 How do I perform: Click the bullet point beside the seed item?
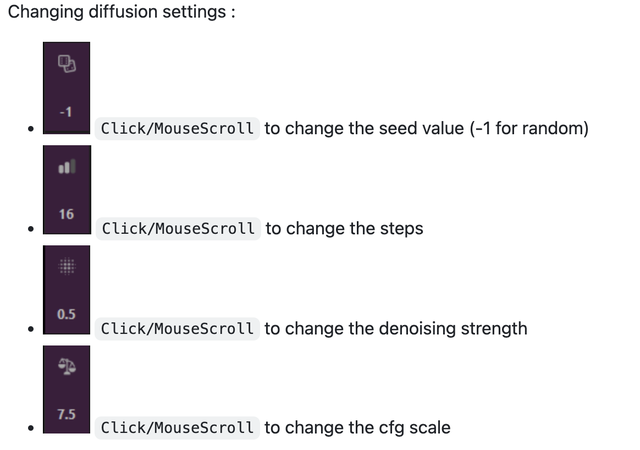[x=35, y=130]
